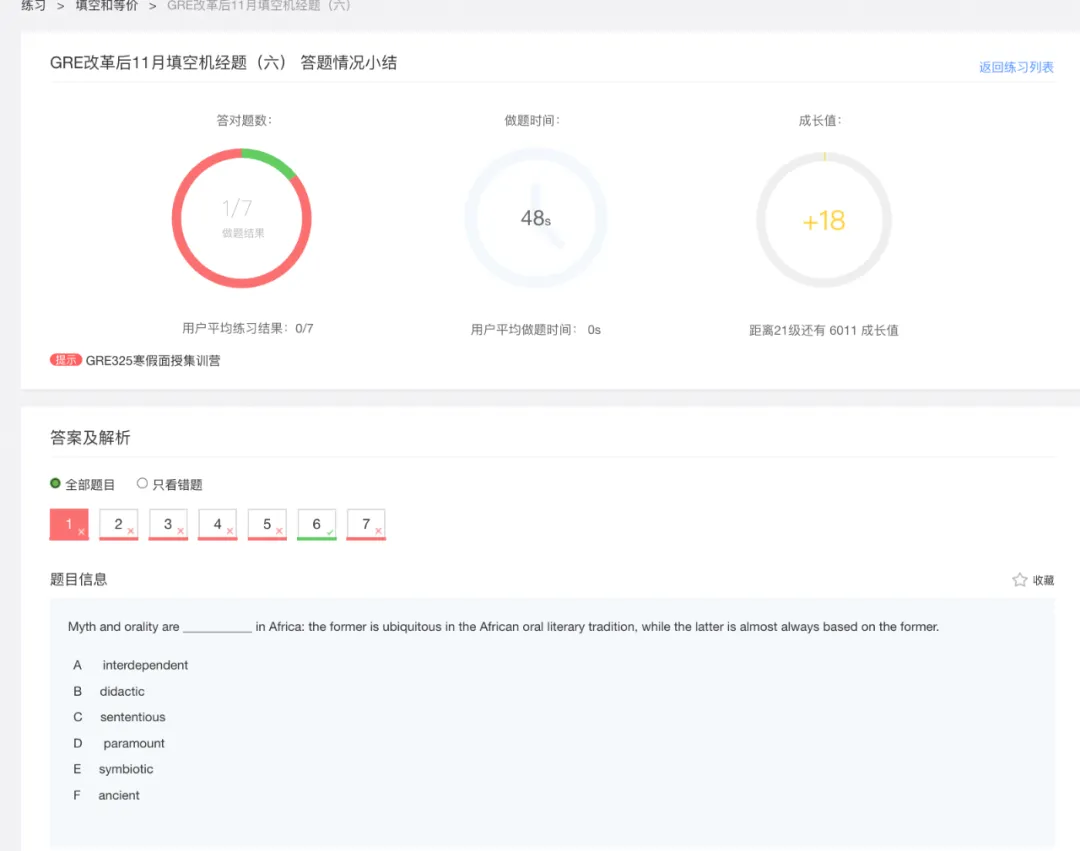This screenshot has height=851, width=1080.
Task: Click the 1/7 results donut chart
Action: tap(241, 218)
